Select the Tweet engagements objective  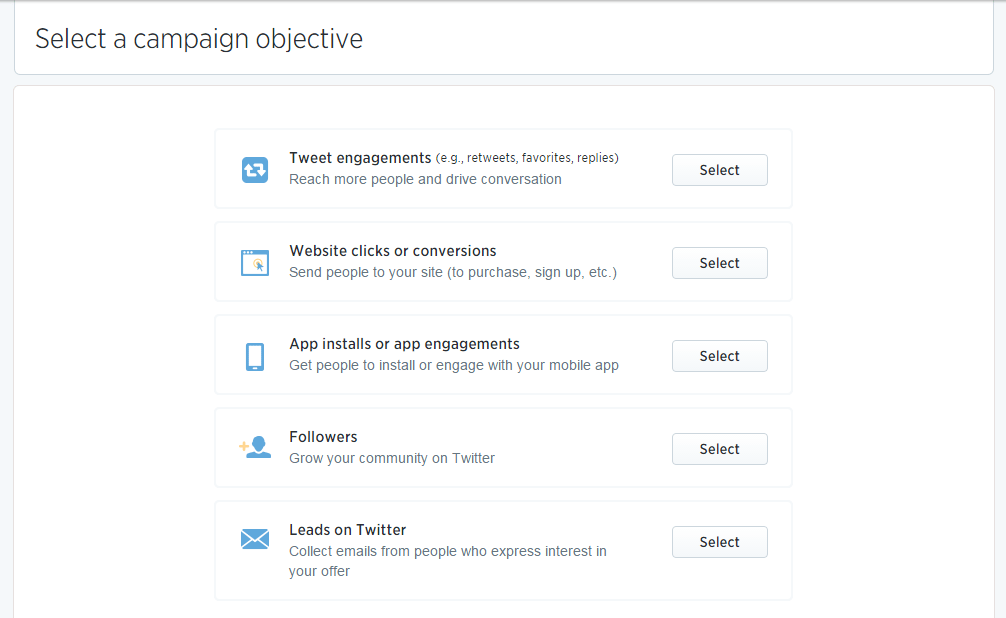(x=719, y=170)
